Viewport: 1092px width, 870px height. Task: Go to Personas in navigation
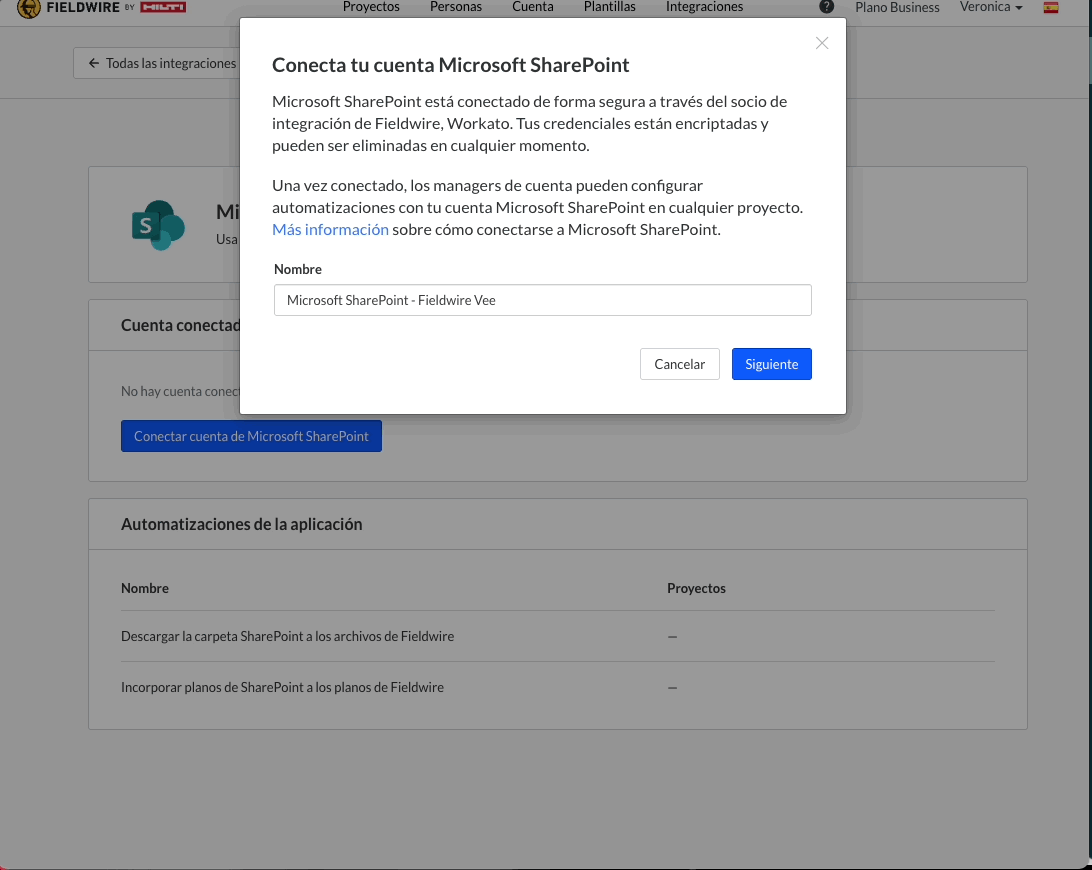[x=455, y=7]
